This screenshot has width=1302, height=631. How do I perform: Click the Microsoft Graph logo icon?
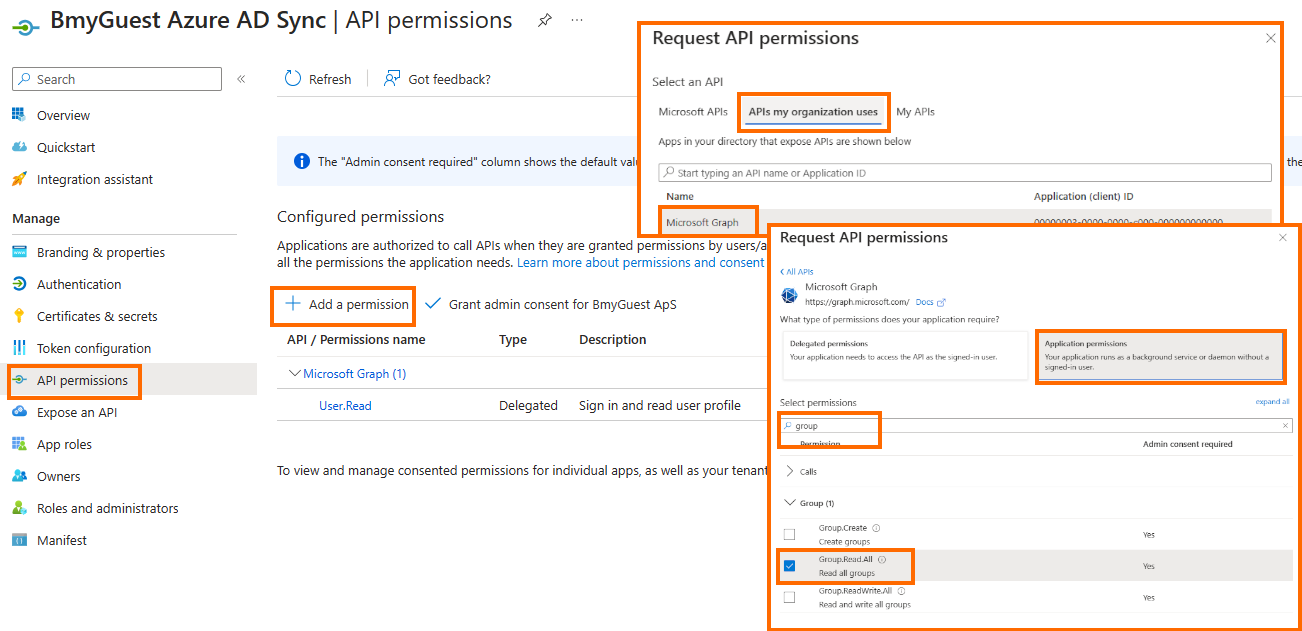click(789, 294)
